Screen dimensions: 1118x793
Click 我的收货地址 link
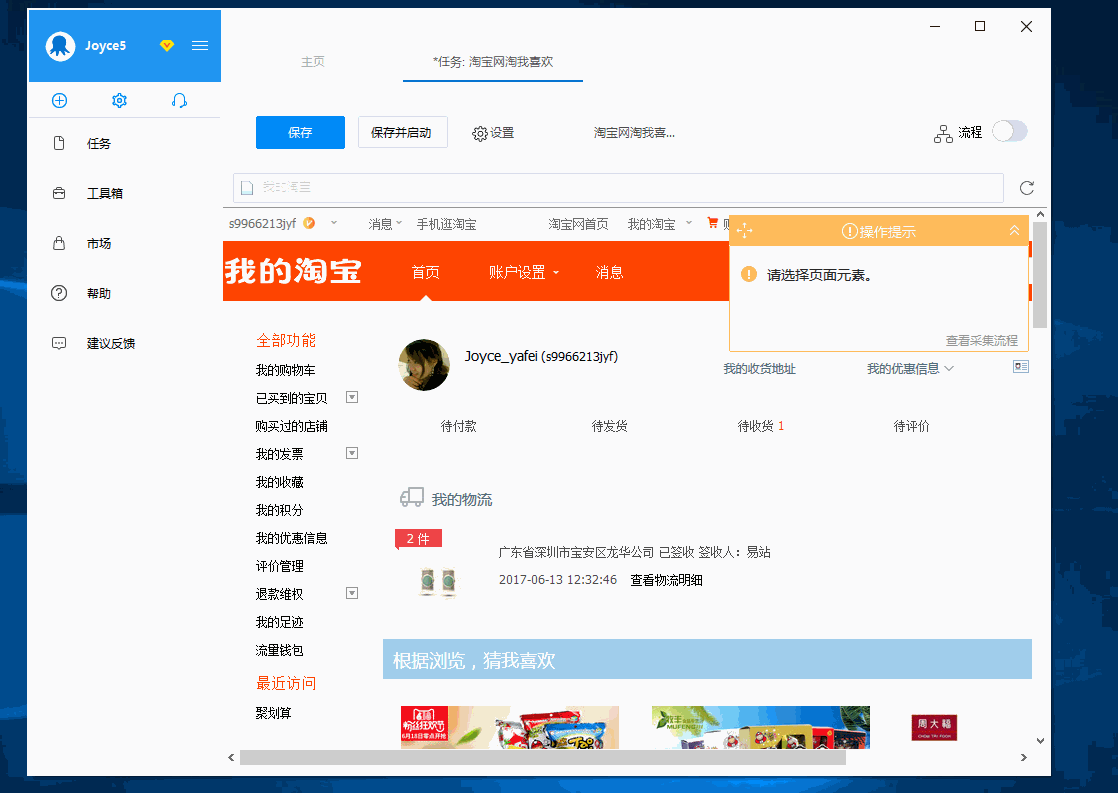click(x=759, y=369)
